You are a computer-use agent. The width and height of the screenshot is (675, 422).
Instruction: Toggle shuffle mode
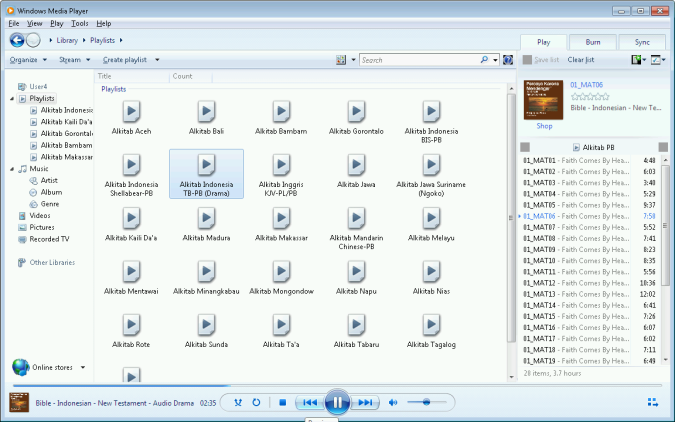(238, 403)
